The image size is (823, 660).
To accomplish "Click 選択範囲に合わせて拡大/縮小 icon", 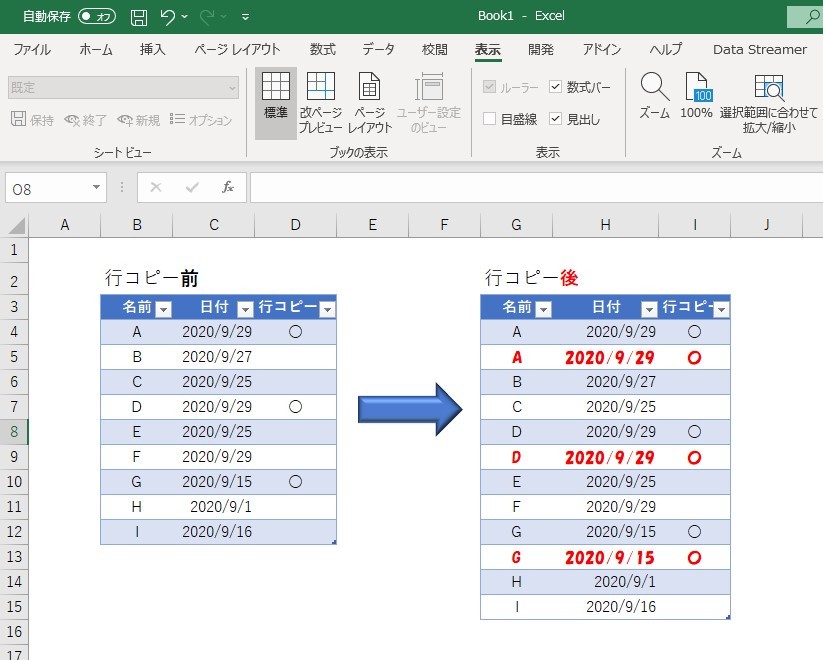I will click(x=768, y=88).
